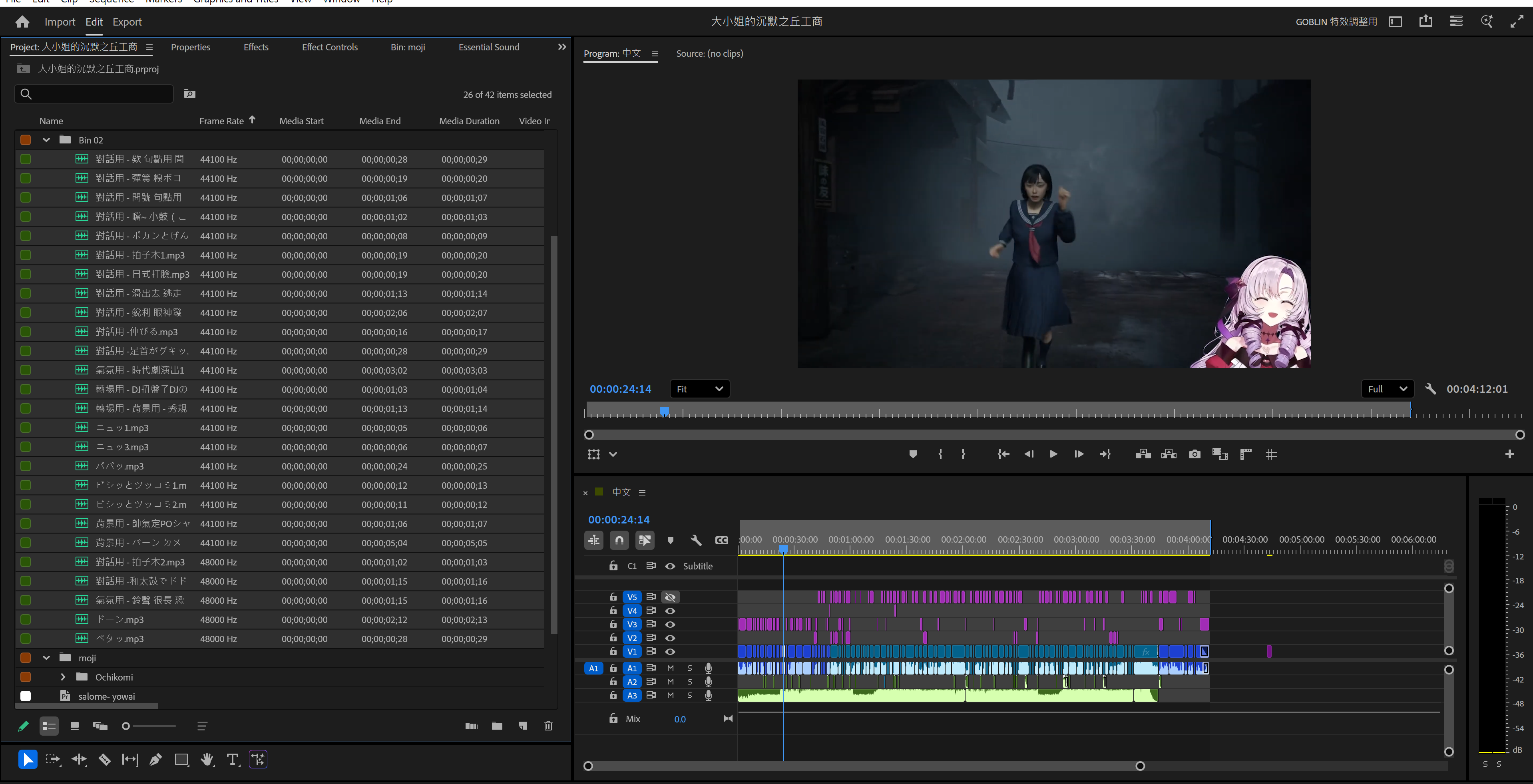The image size is (1533, 784).
Task: Choose the Type tool
Action: click(232, 760)
